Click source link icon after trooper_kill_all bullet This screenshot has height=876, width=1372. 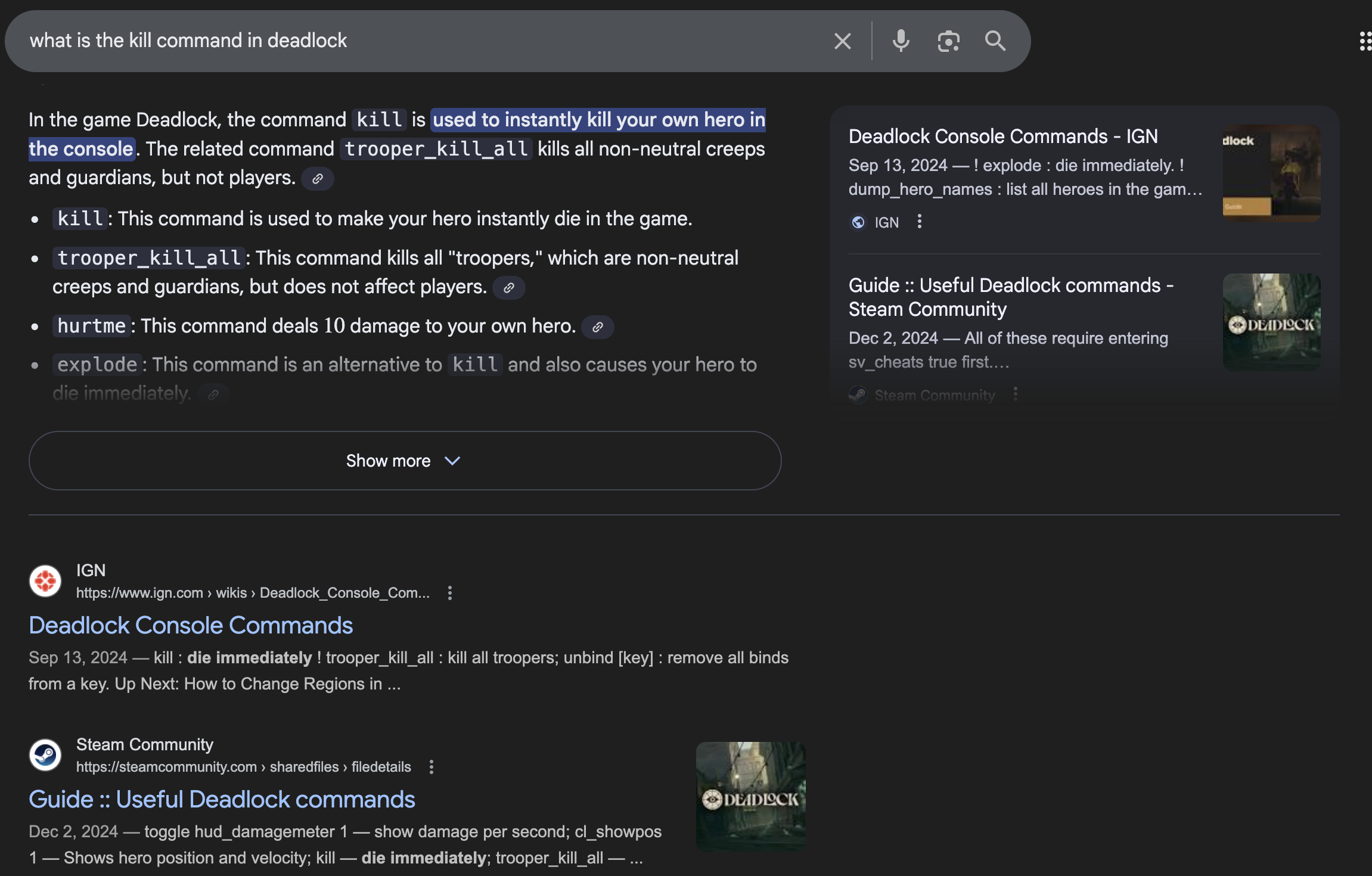click(508, 288)
